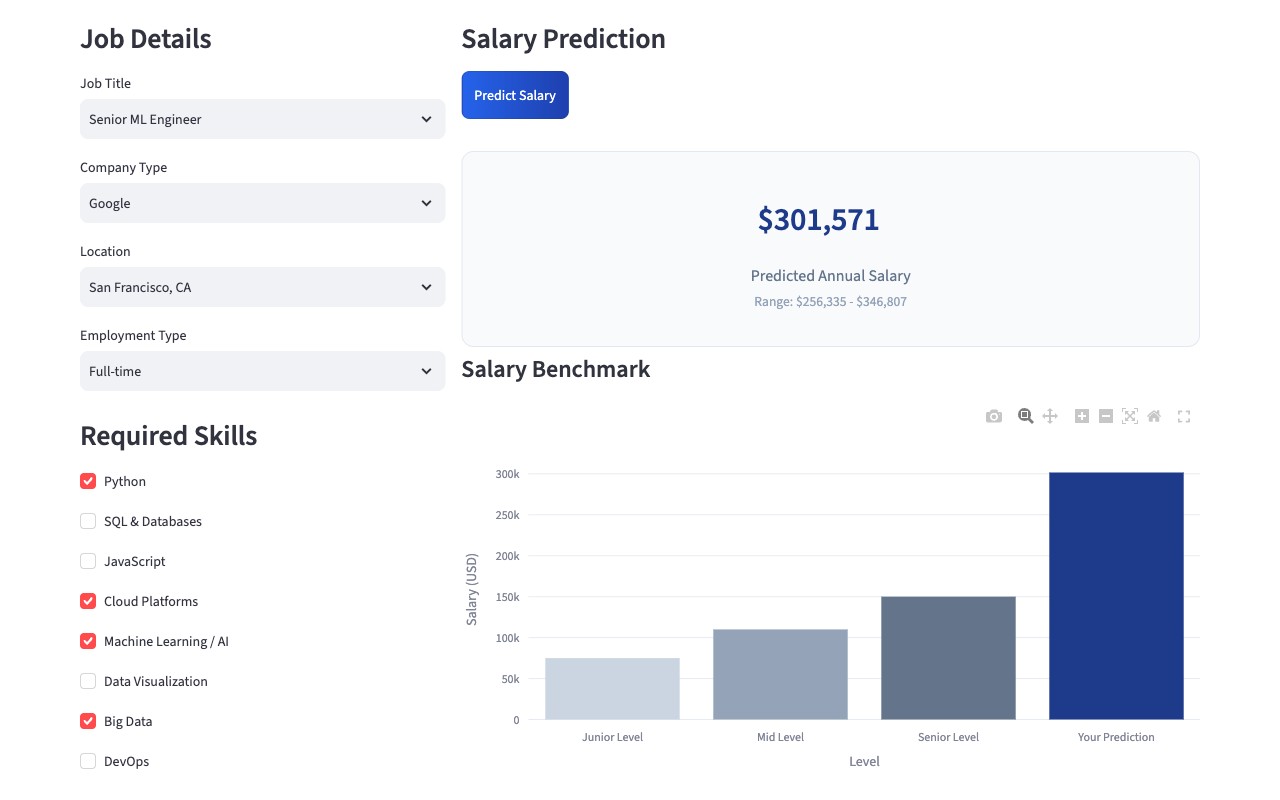Click the "300k" y-axis tick label
1280x800 pixels.
(x=507, y=474)
